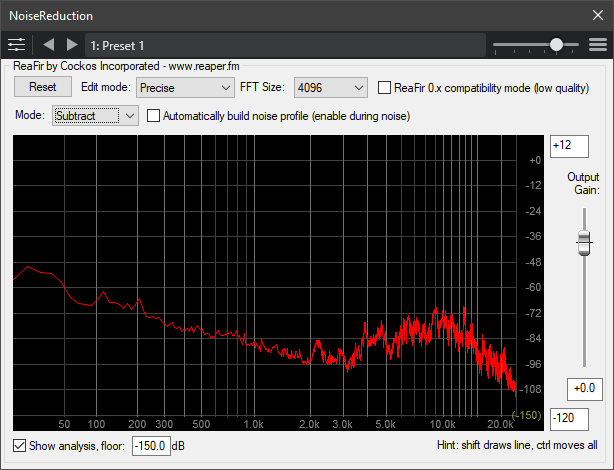The height and width of the screenshot is (470, 614).
Task: Enable automatically build noise profile checkbox
Action: coord(153,116)
